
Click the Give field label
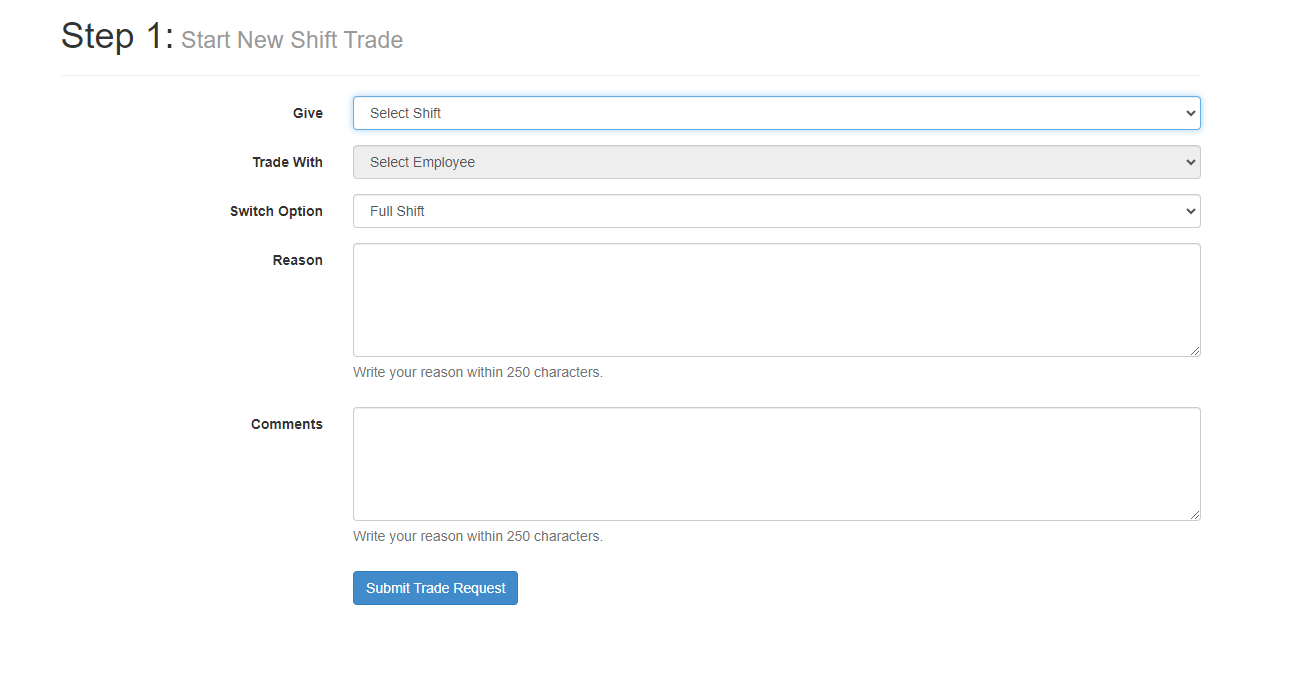pyautogui.click(x=308, y=113)
